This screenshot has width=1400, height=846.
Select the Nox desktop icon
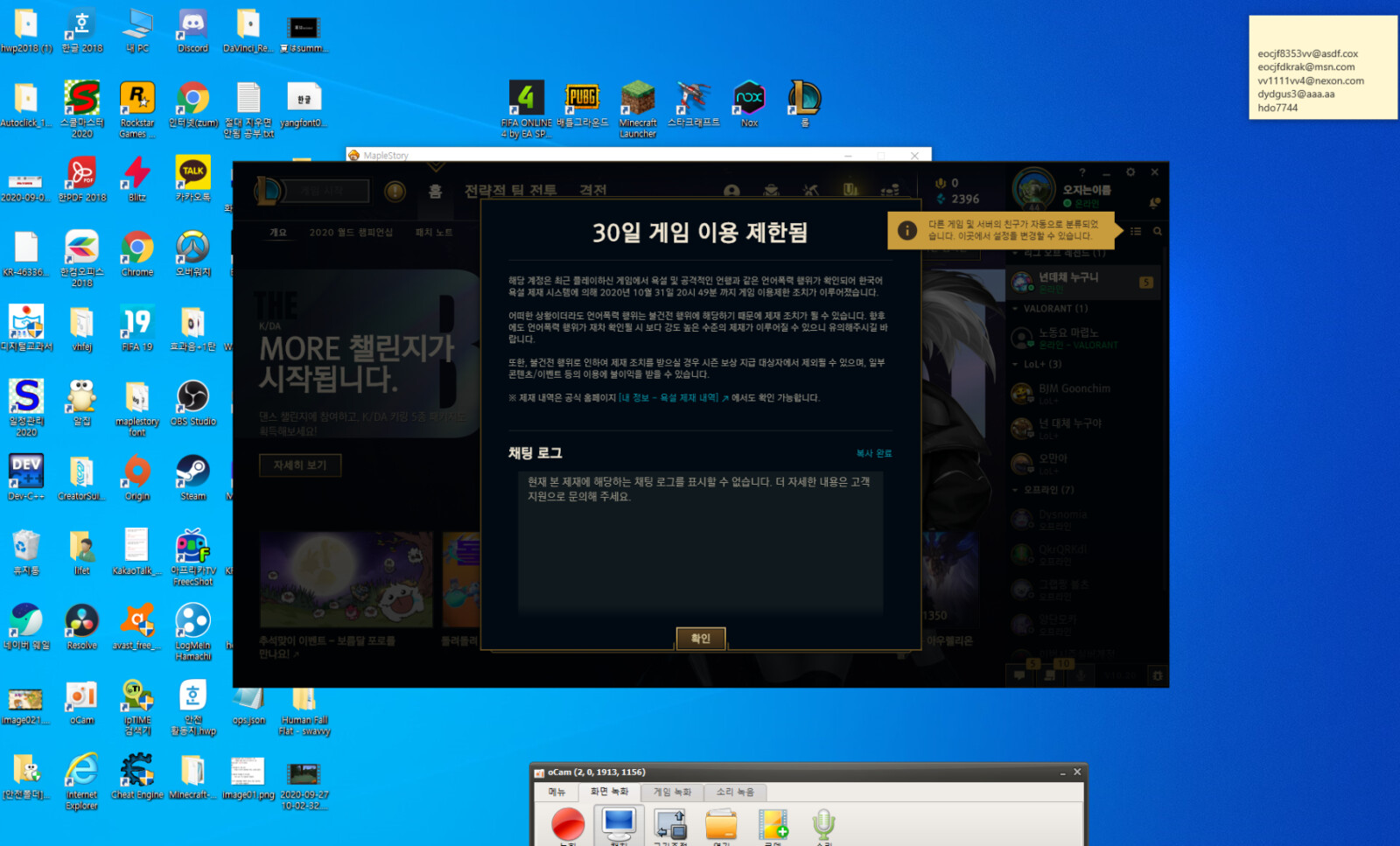(749, 104)
